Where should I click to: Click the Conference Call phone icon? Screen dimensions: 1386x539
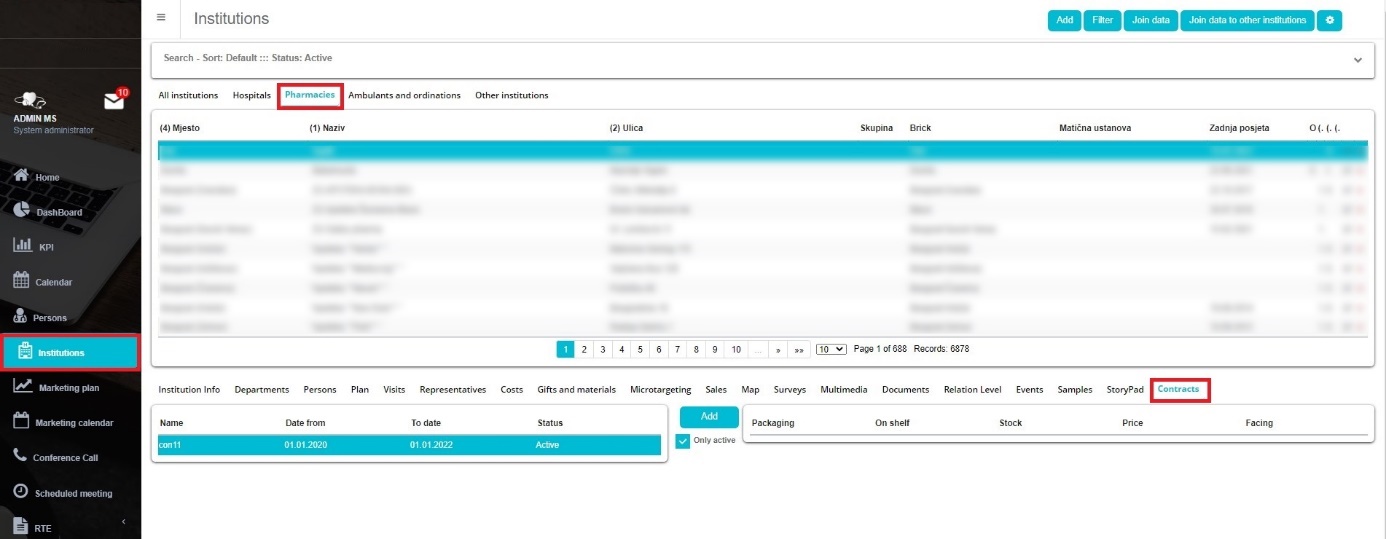pyautogui.click(x=21, y=456)
